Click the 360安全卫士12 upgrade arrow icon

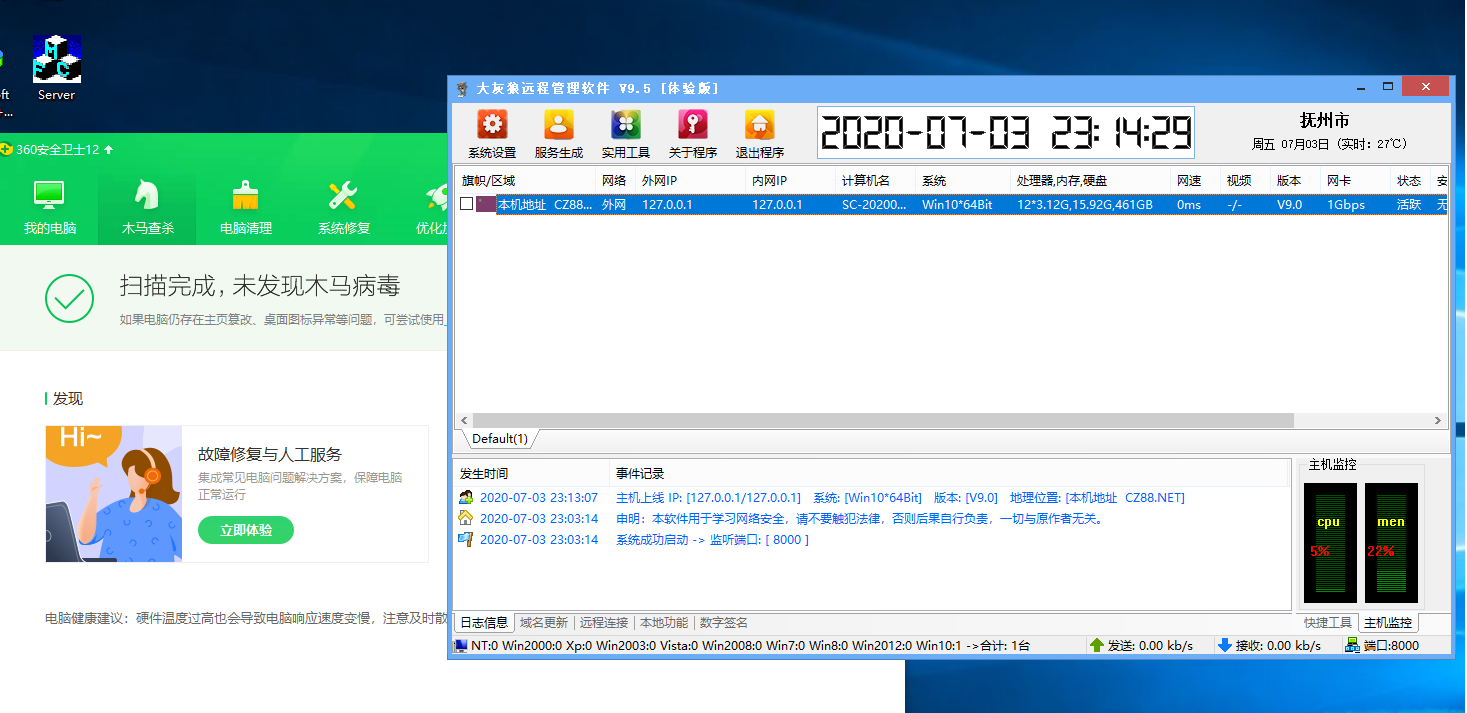click(x=108, y=150)
